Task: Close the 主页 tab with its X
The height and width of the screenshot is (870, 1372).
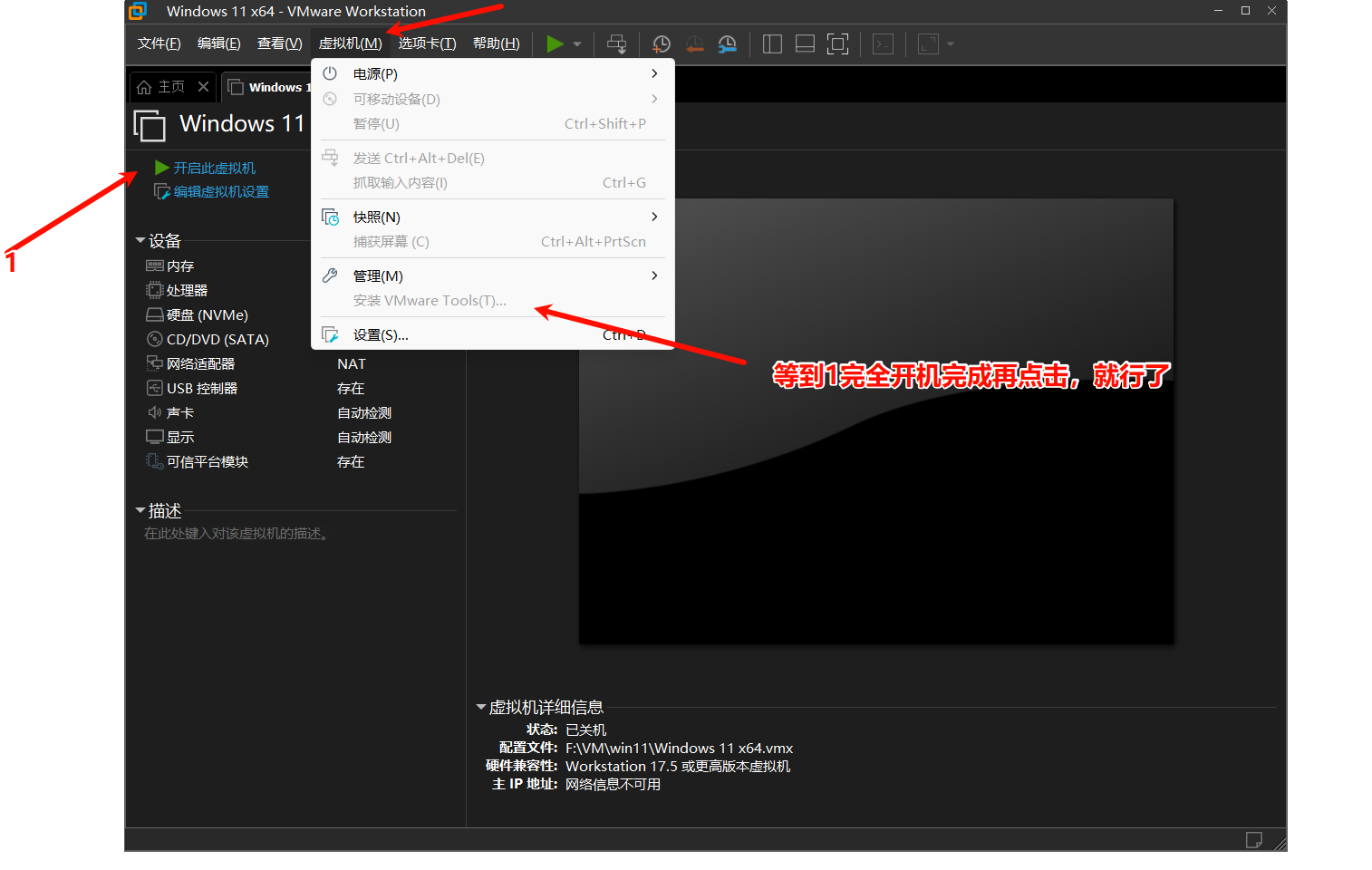Action: point(203,87)
